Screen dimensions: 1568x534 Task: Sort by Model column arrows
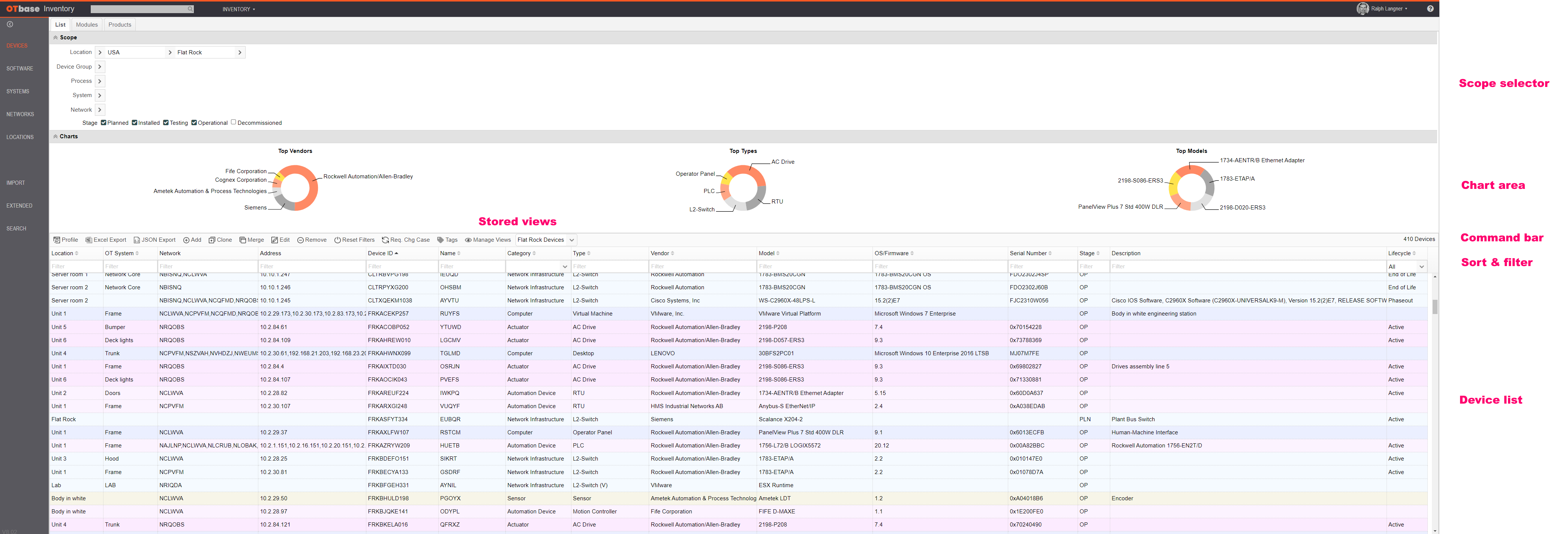pos(778,254)
